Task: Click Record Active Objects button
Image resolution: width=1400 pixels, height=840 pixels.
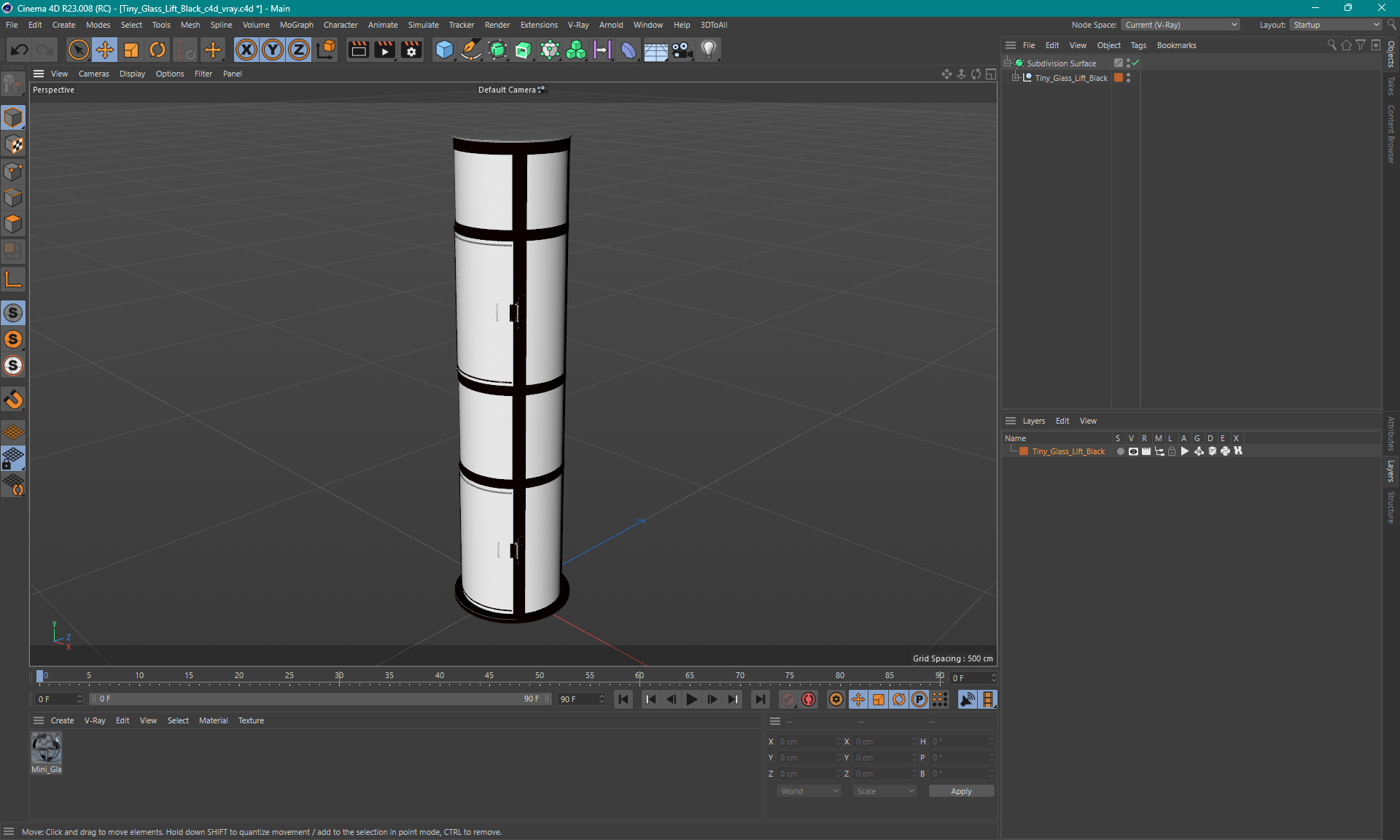Action: 788,699
